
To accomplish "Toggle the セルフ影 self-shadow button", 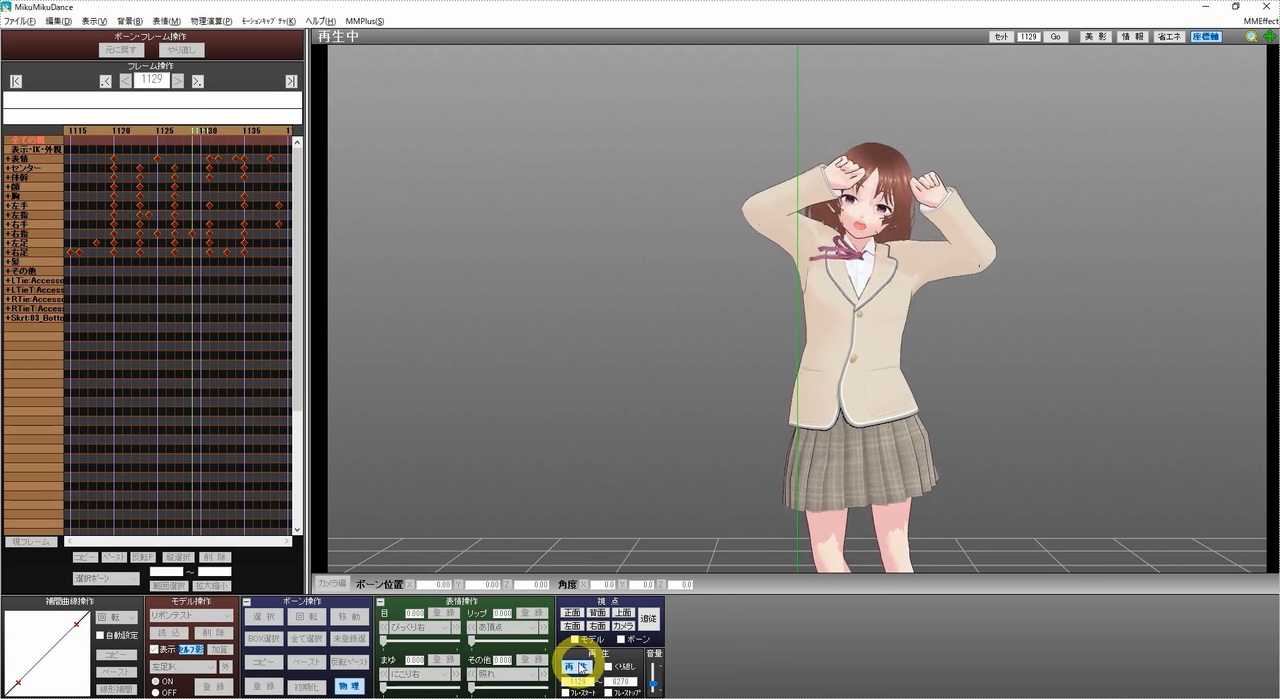I will 191,649.
